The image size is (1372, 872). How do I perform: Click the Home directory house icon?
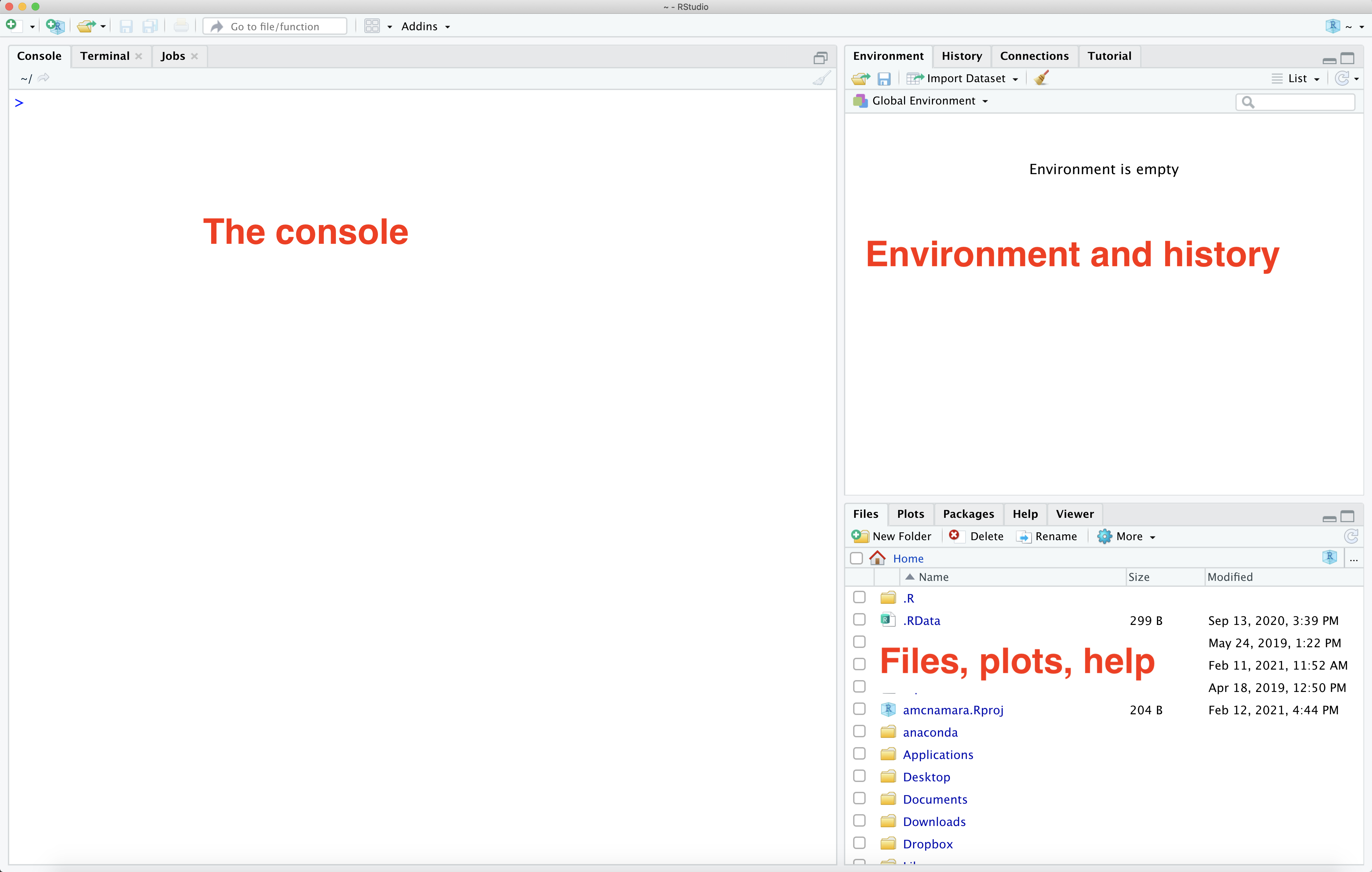(877, 558)
